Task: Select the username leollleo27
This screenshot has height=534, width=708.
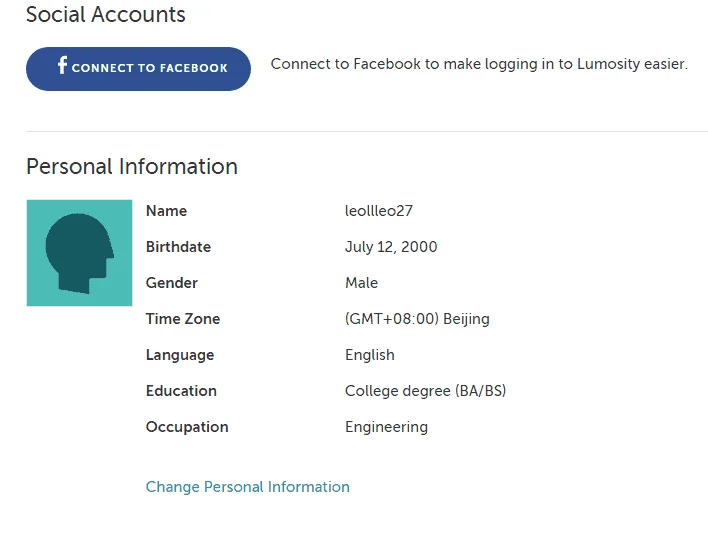Action: 378,211
